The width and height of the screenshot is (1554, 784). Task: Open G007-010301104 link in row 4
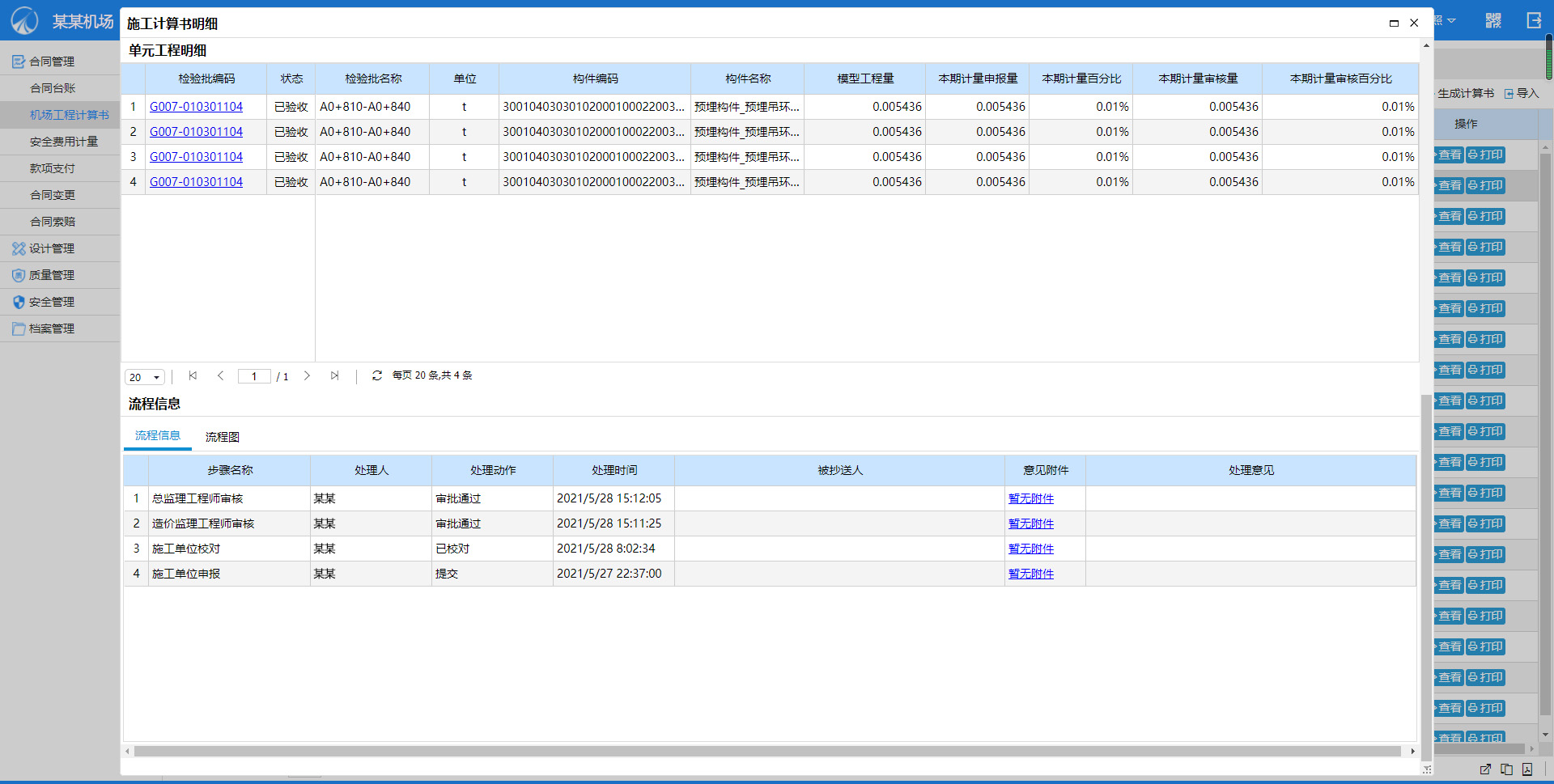(196, 182)
